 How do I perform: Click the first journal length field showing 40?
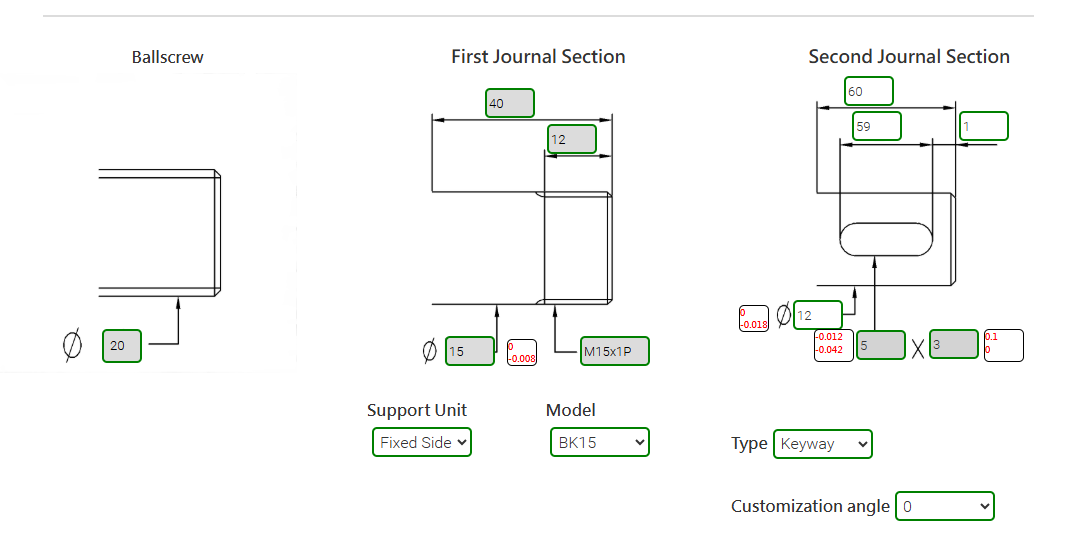[510, 103]
